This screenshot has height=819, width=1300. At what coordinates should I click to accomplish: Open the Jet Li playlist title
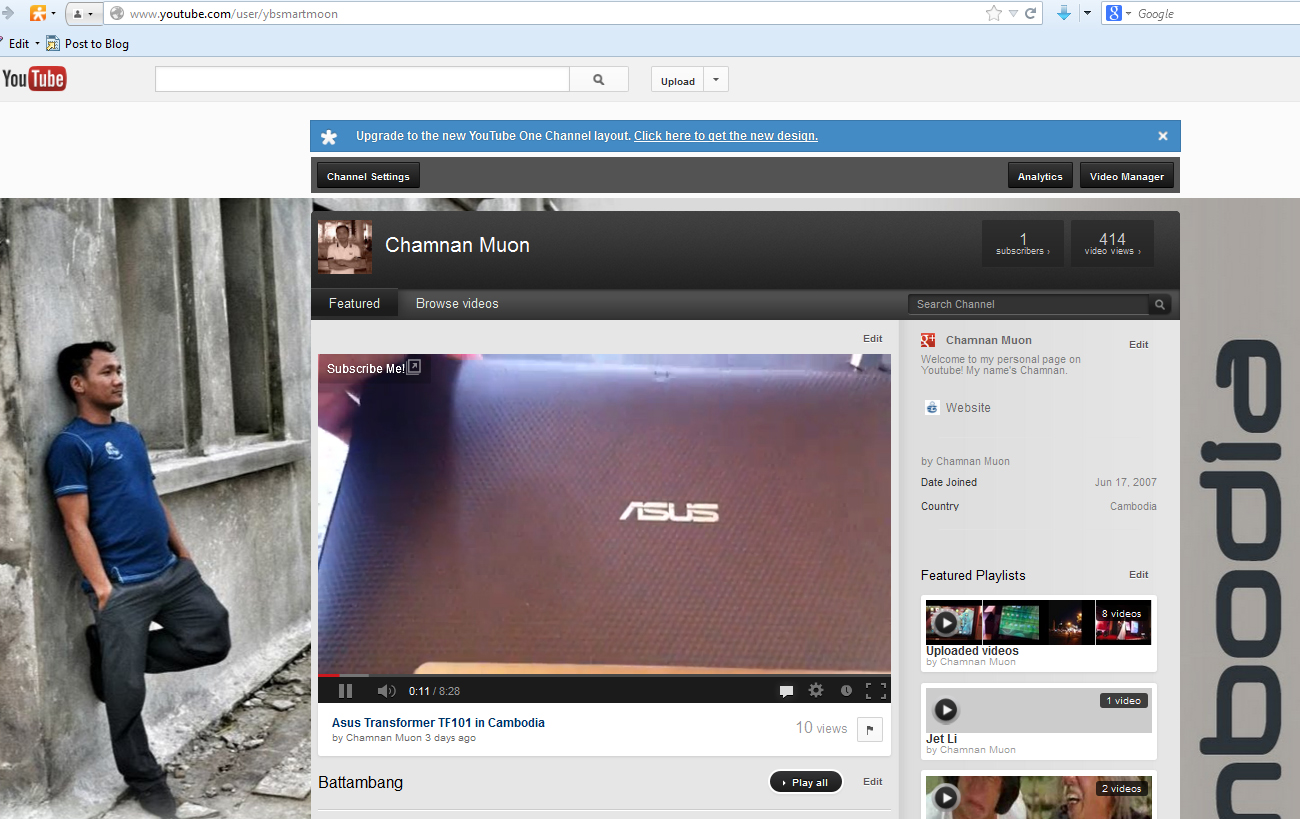pos(943,739)
